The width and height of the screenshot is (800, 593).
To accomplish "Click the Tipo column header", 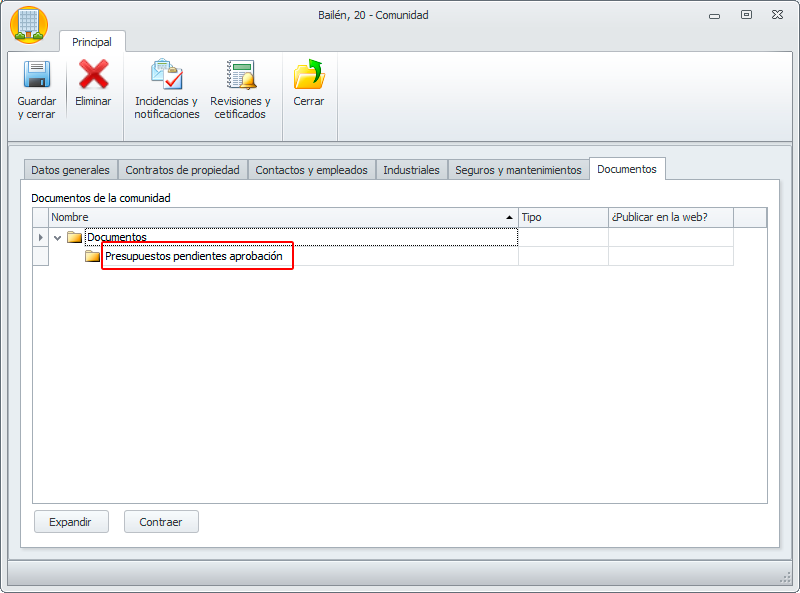I will coord(563,217).
